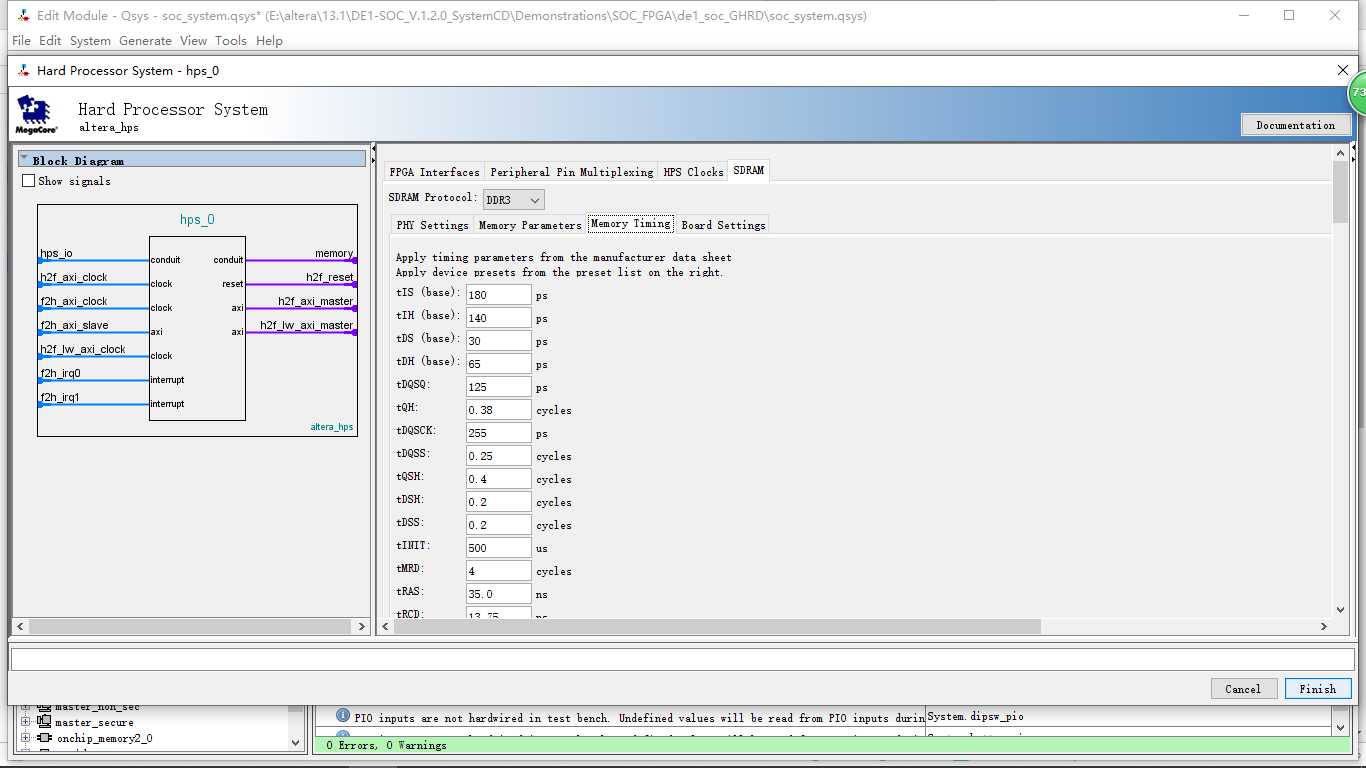This screenshot has height=768, width=1366.
Task: Open the Tools menu
Action: pyautogui.click(x=231, y=41)
